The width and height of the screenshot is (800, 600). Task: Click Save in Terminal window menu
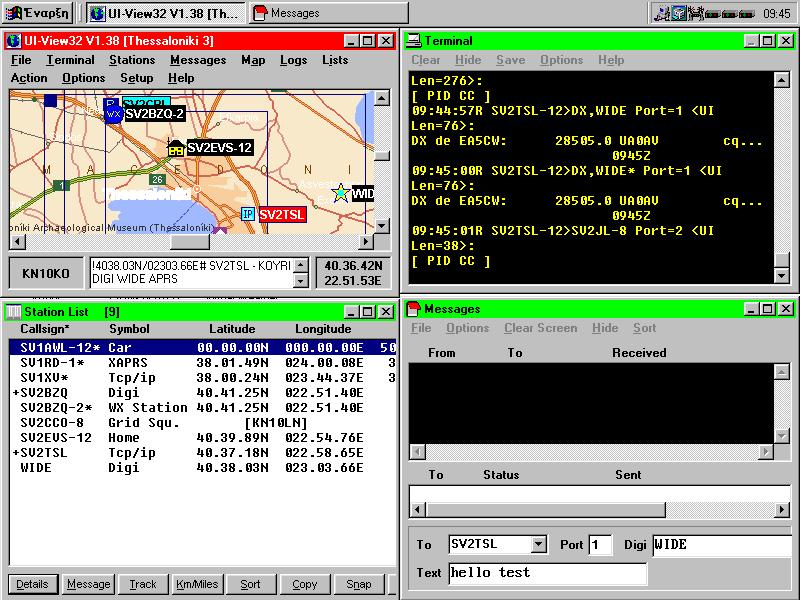pyautogui.click(x=511, y=60)
